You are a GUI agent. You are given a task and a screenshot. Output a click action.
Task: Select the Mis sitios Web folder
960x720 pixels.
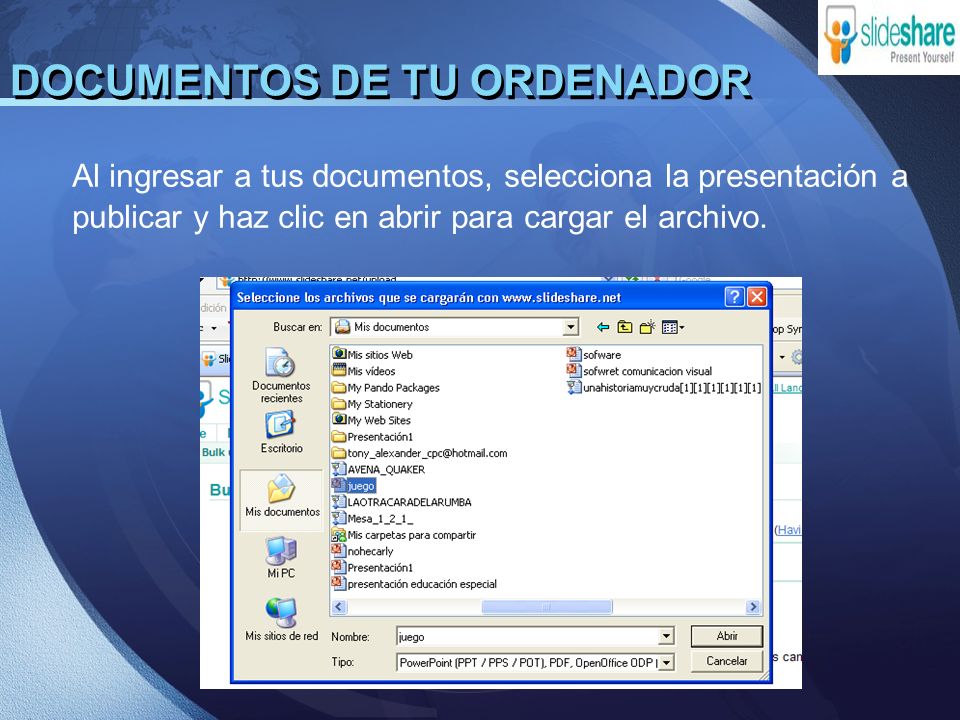pos(372,354)
